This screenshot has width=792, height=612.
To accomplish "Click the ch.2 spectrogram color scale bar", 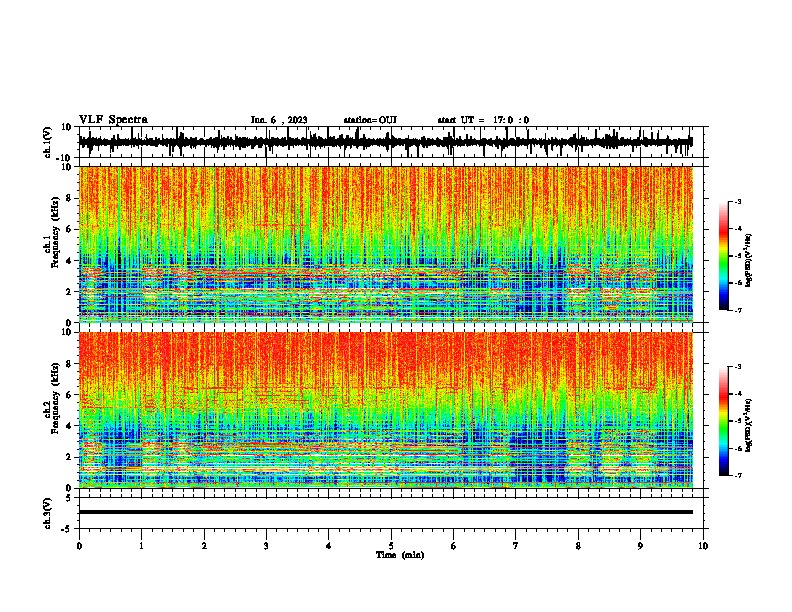I will click(x=724, y=421).
